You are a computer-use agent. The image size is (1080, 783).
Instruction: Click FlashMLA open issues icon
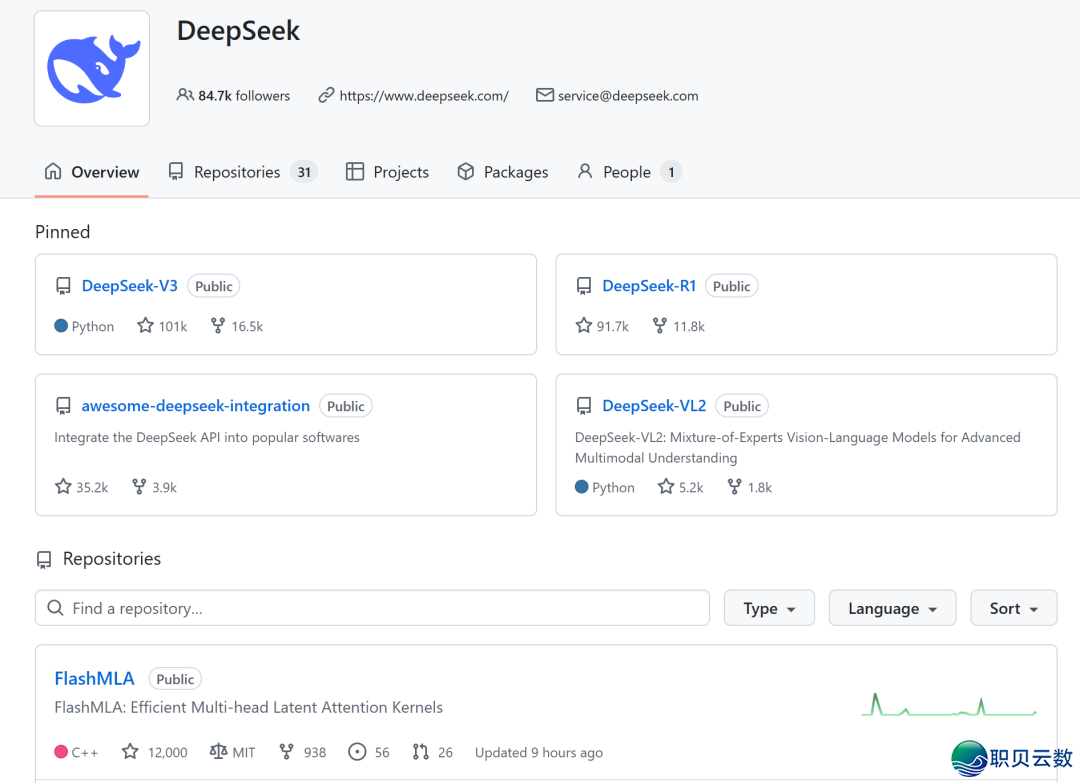(x=357, y=752)
